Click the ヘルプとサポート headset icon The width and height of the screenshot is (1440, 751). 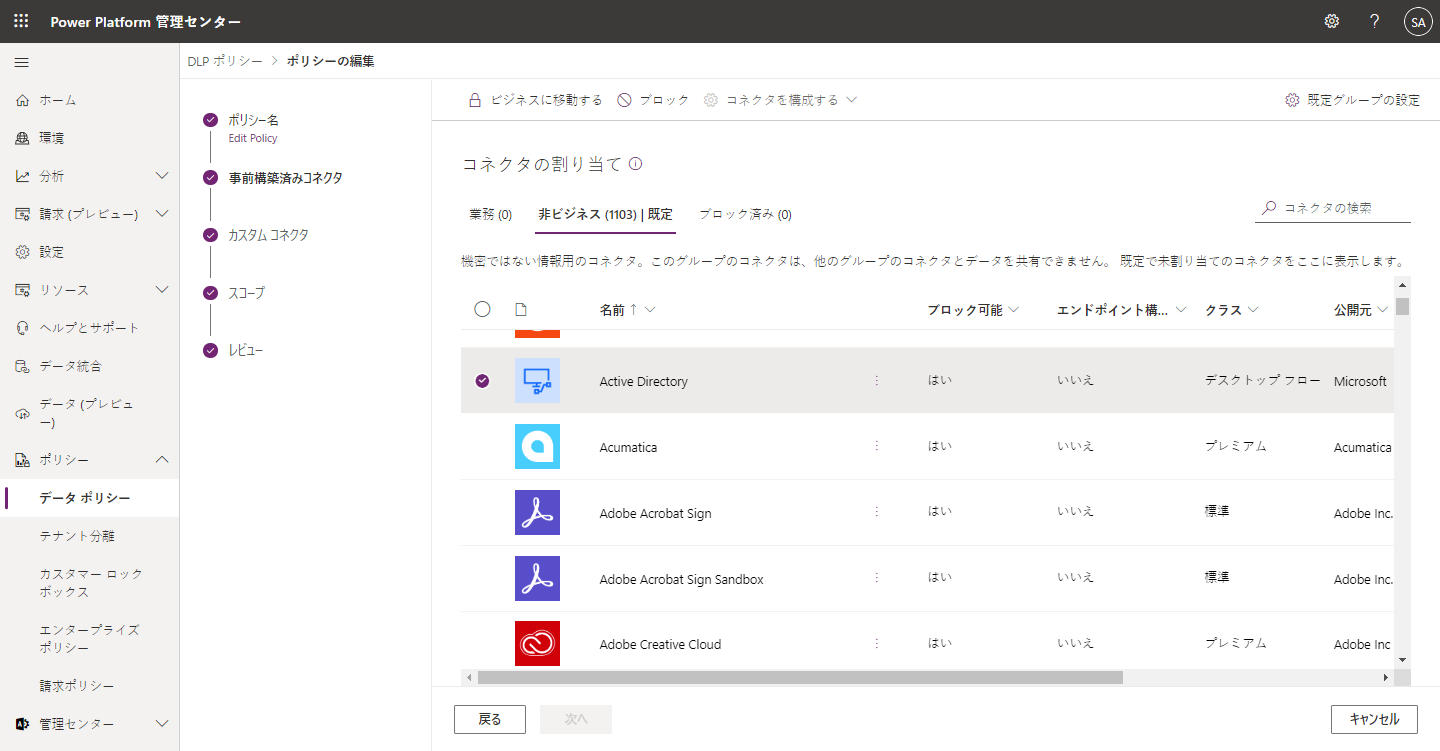(22, 328)
